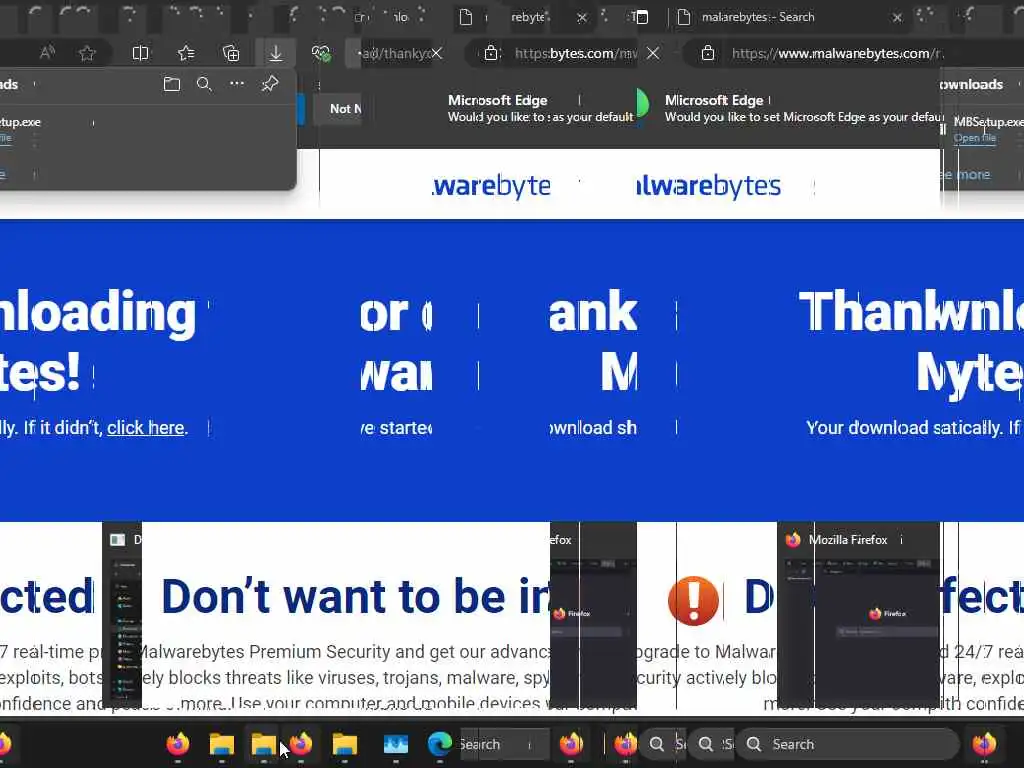Open downloads folder icon in Downloads panel

coord(172,84)
